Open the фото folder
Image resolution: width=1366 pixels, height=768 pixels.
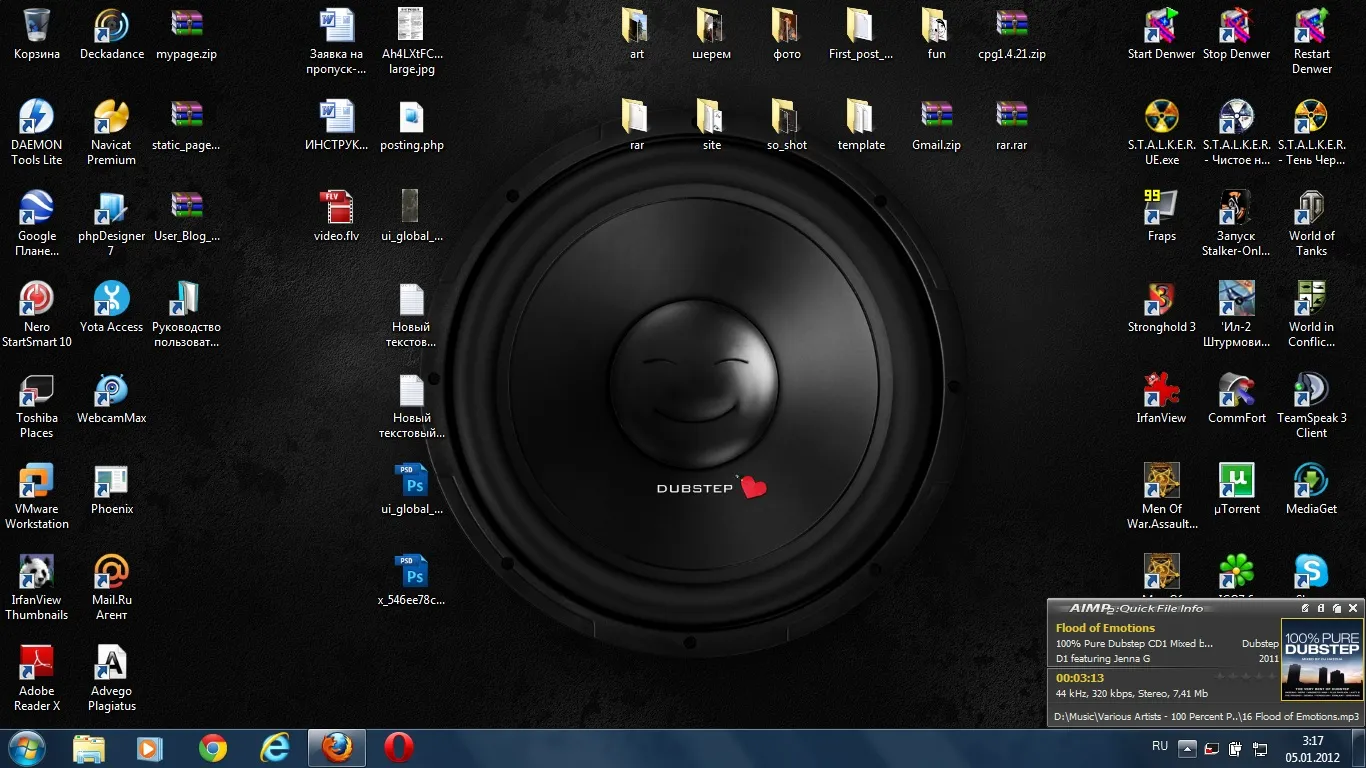tap(786, 34)
